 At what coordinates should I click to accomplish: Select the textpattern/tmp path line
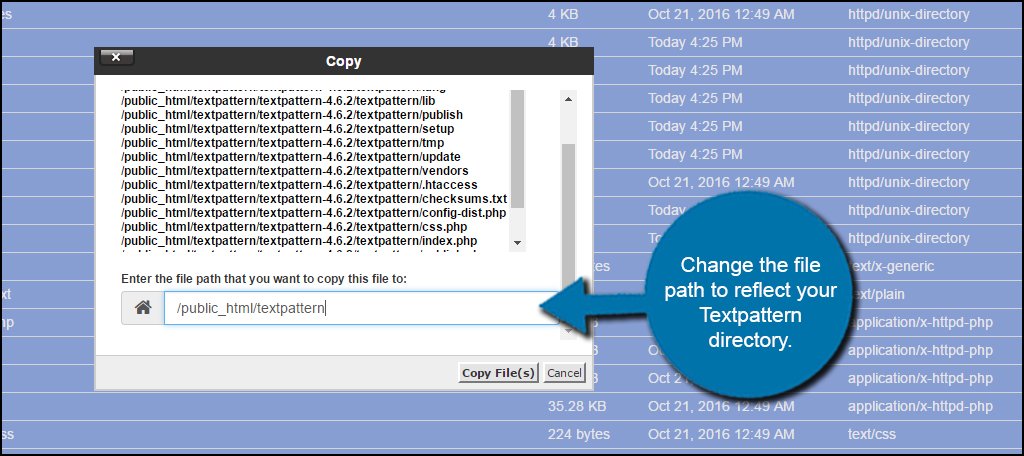pyautogui.click(x=283, y=142)
